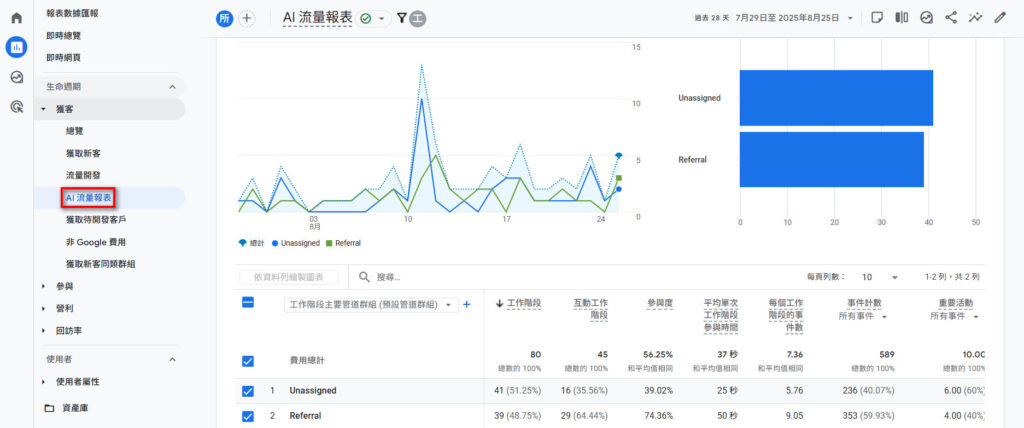Click the blue Unassigned bar in chart
Viewport: 1024px width, 428px height.
[x=836, y=98]
